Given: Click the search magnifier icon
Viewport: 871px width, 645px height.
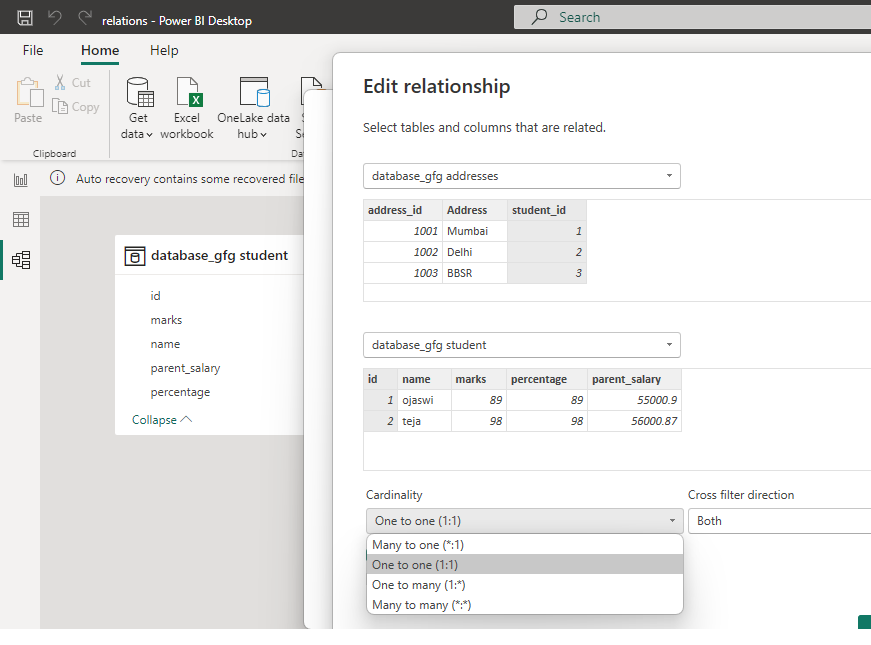Looking at the screenshot, I should pos(539,17).
